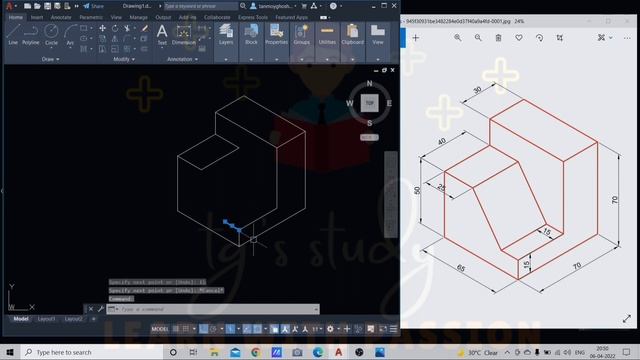Switch to the Insert ribbon tab
The width and height of the screenshot is (640, 360).
point(37,18)
